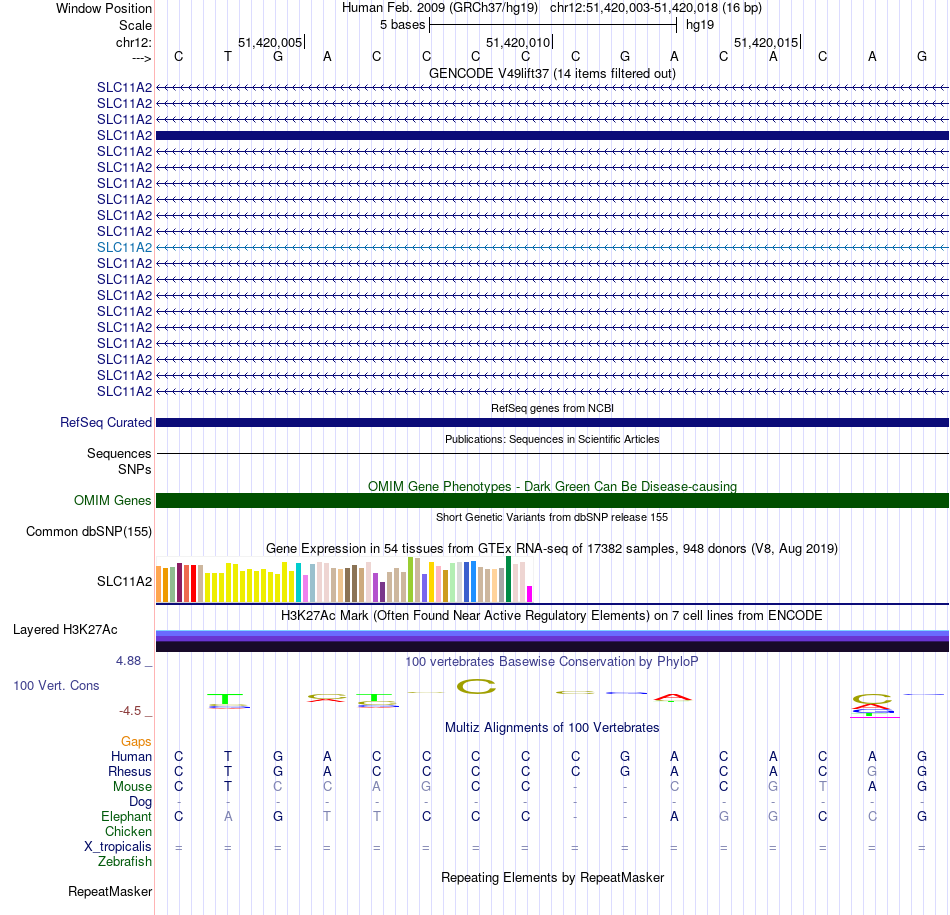950x915 pixels.
Task: Select the "Chicken" alignment row label
Action: (x=128, y=831)
